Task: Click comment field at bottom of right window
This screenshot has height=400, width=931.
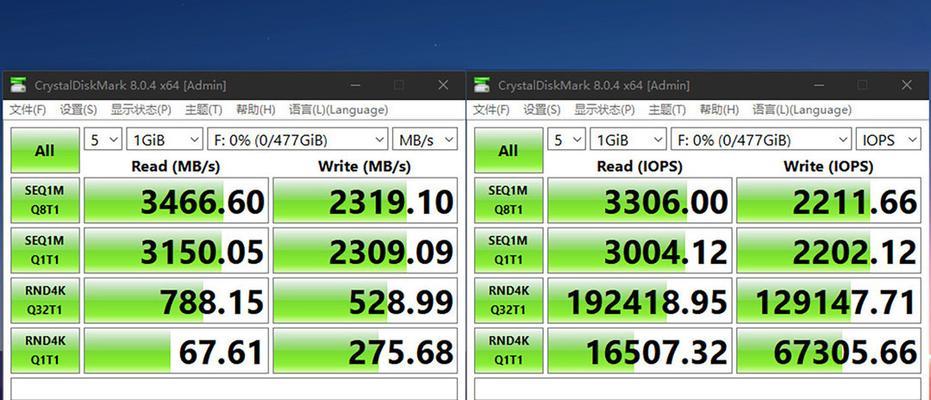Action: click(x=698, y=389)
